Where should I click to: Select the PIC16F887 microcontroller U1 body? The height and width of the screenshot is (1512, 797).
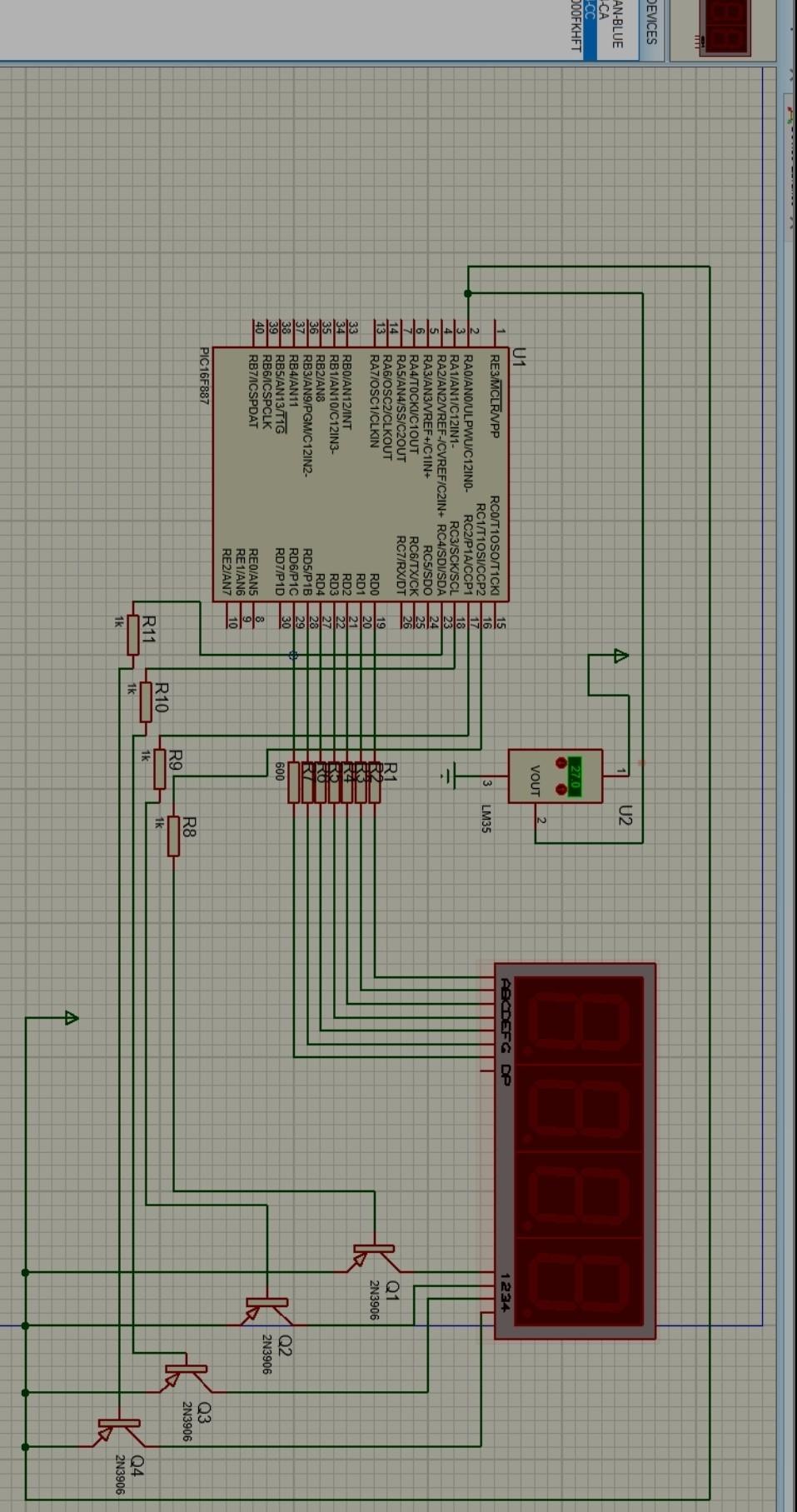click(x=361, y=473)
